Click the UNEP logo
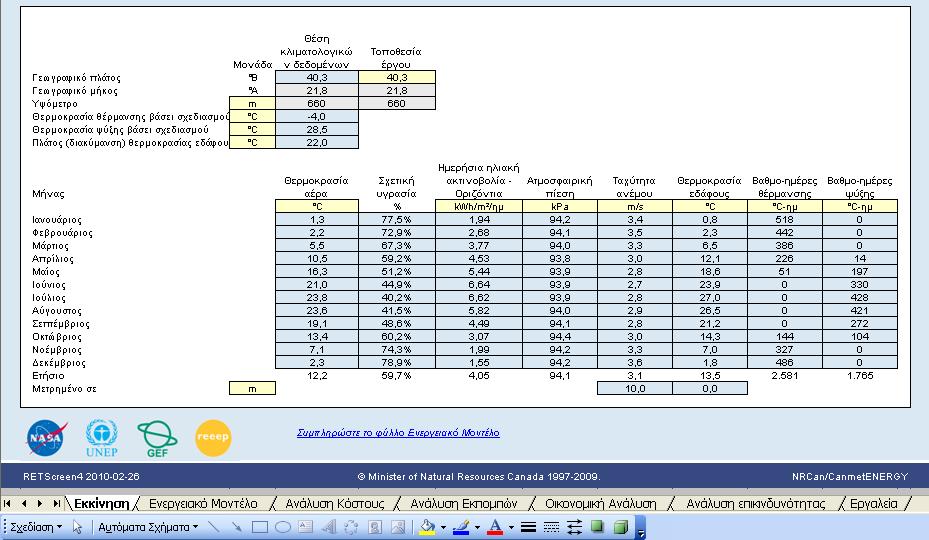 click(x=102, y=438)
